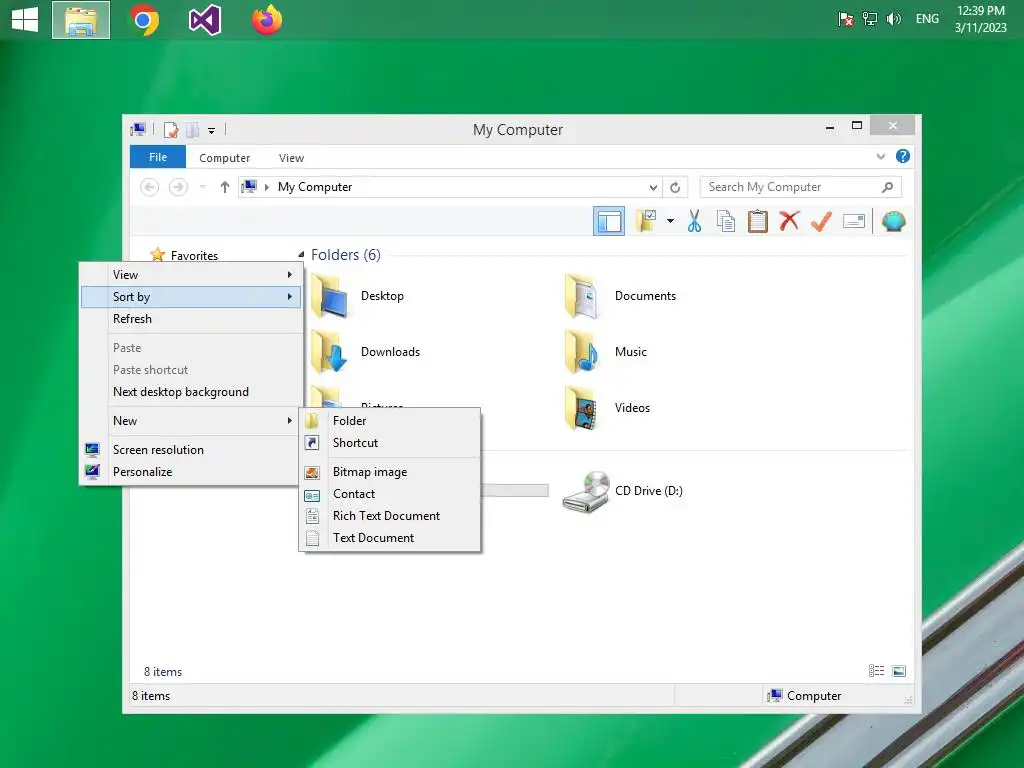Open Screen resolution from context menu

[x=191, y=450]
